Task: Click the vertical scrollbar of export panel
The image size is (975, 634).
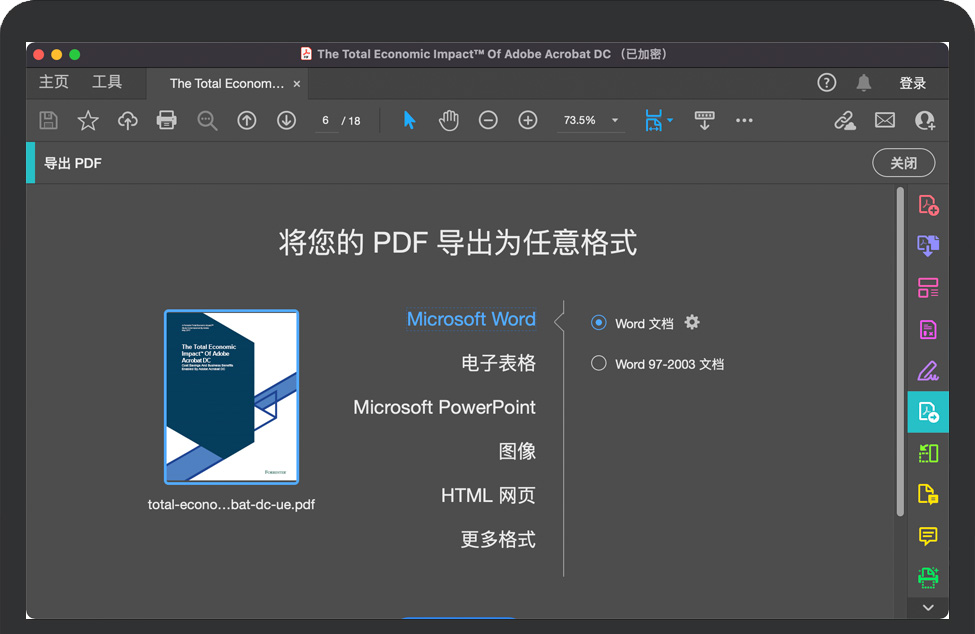Action: (x=900, y=350)
